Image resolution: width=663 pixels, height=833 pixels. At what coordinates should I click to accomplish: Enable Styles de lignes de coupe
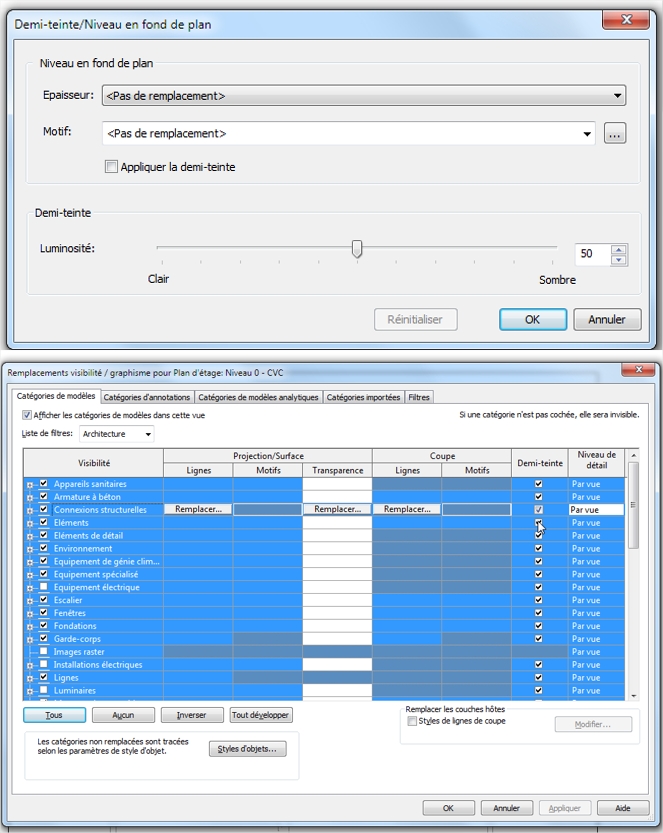coord(412,720)
